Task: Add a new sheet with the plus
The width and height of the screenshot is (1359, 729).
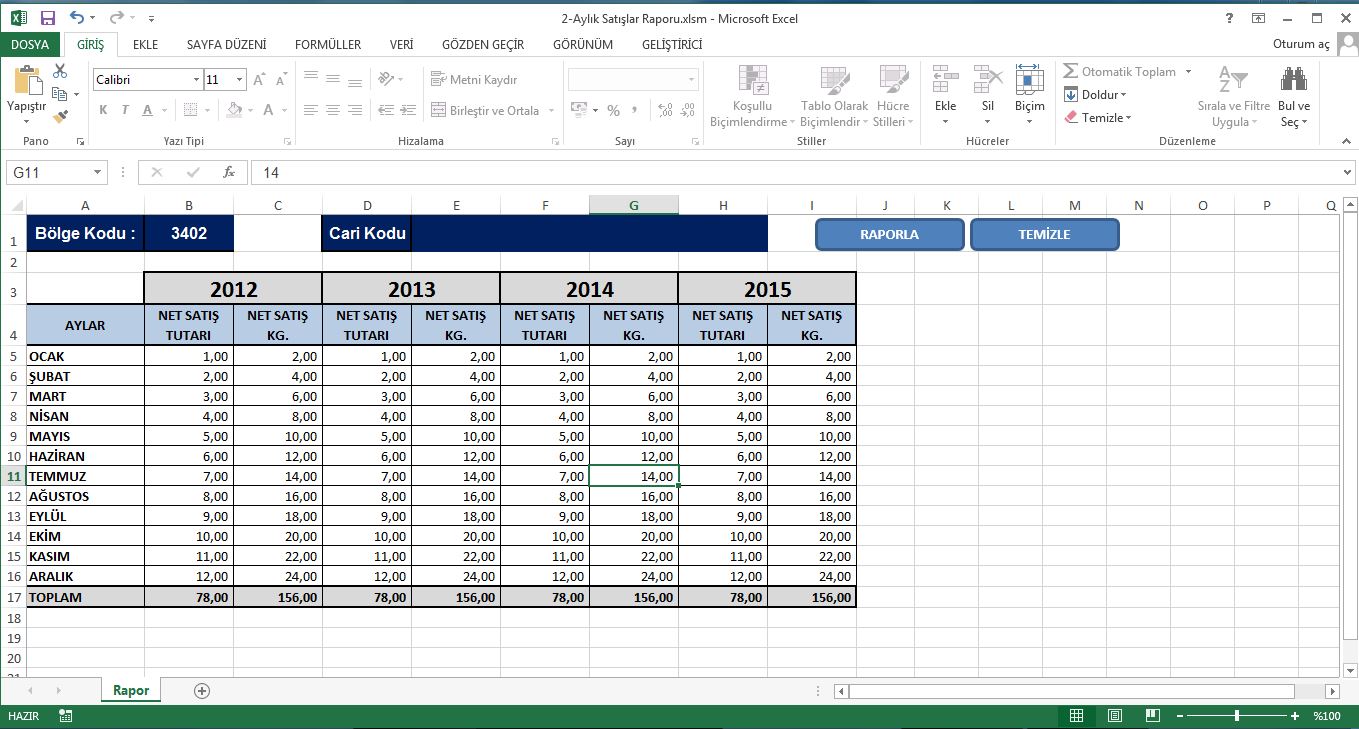Action: pos(202,690)
